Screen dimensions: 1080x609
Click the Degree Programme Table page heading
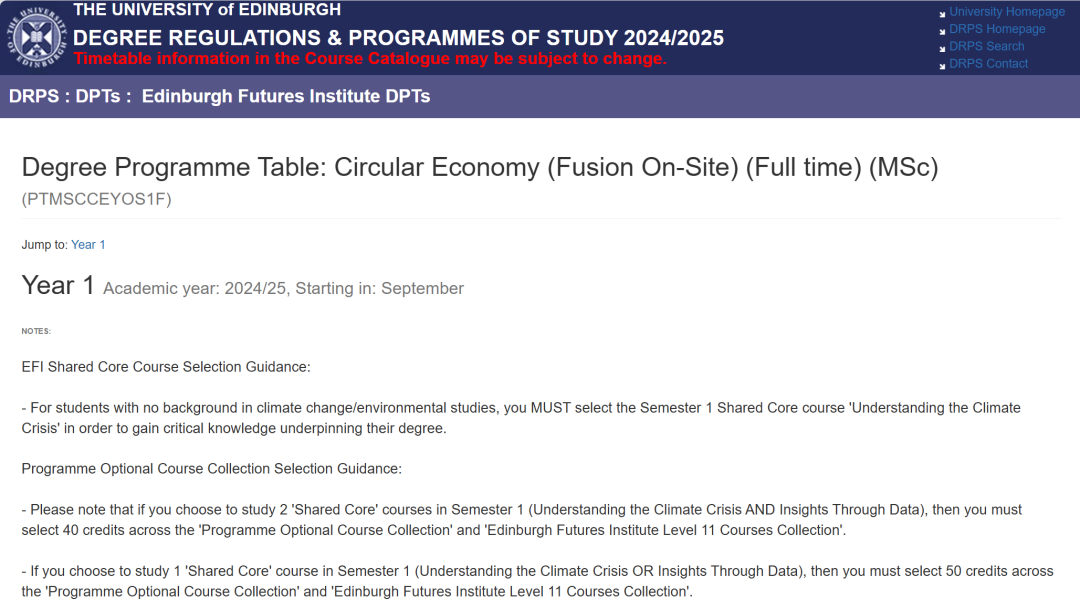[x=479, y=168]
